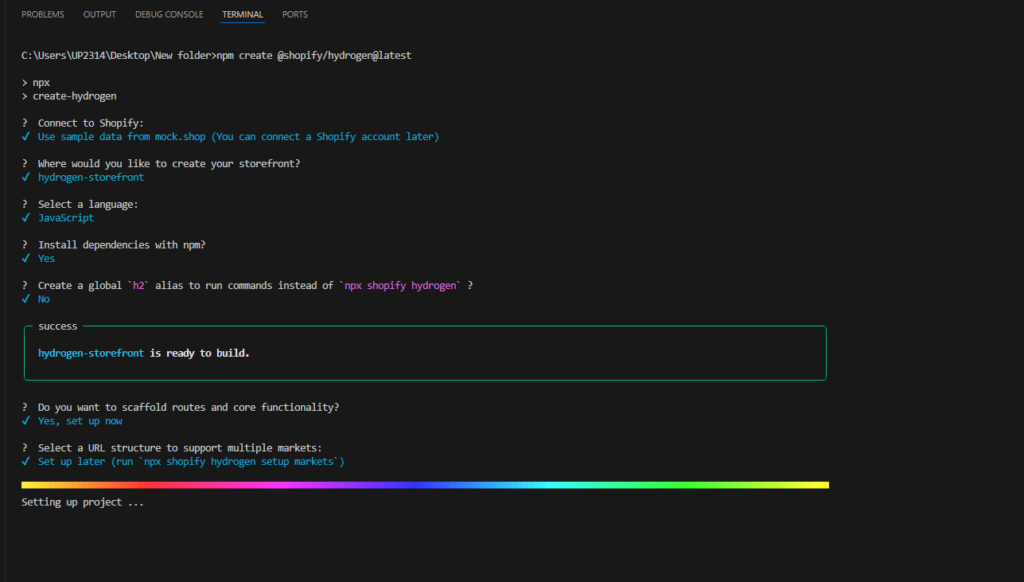Click the 'hydrogen-storefront' answer below storefront question
The image size is (1024, 582).
tap(91, 177)
